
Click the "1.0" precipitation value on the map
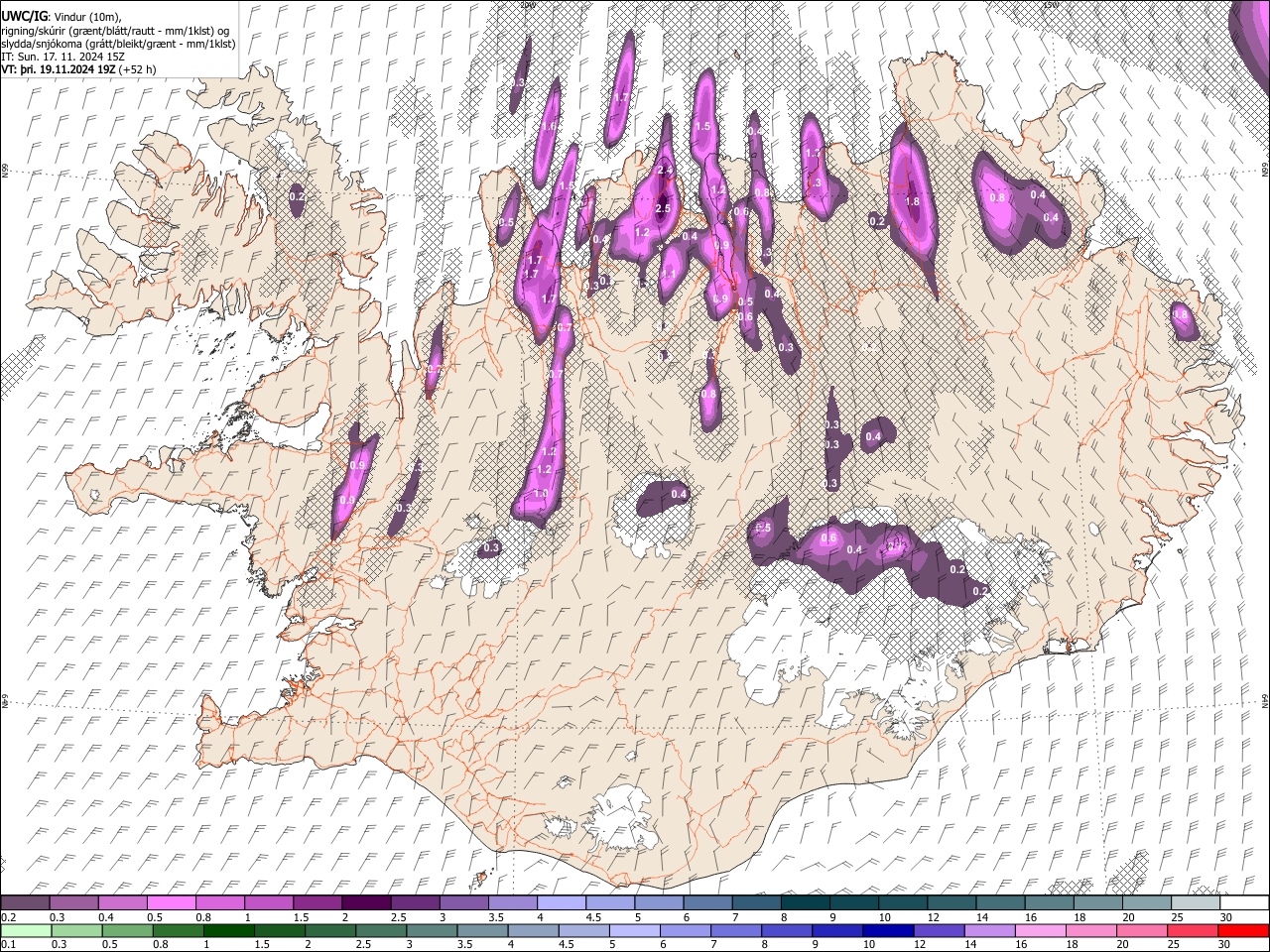541,493
